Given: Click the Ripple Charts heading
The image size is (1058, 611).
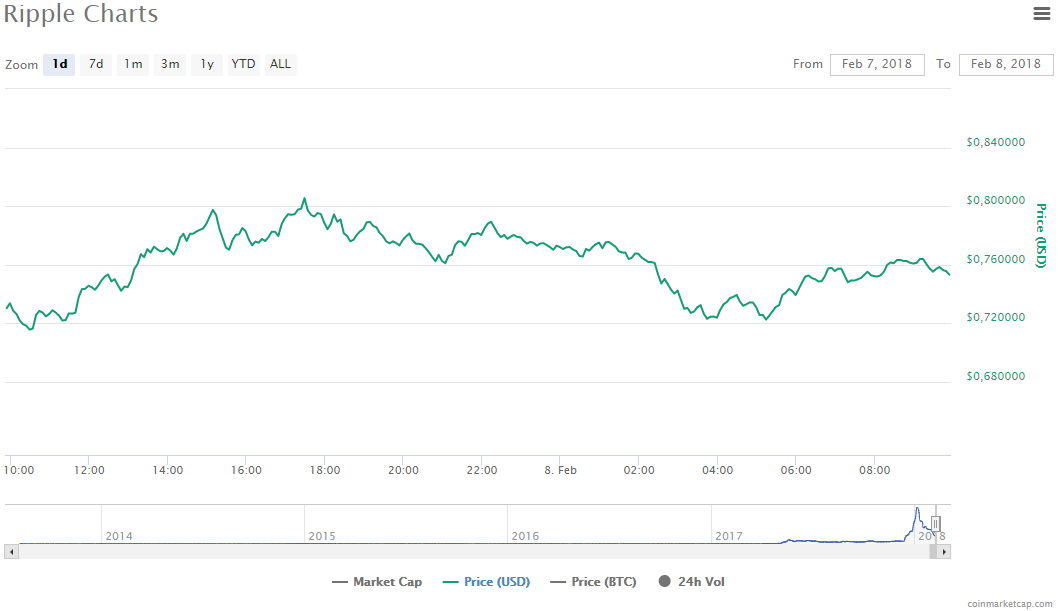Looking at the screenshot, I should [81, 14].
